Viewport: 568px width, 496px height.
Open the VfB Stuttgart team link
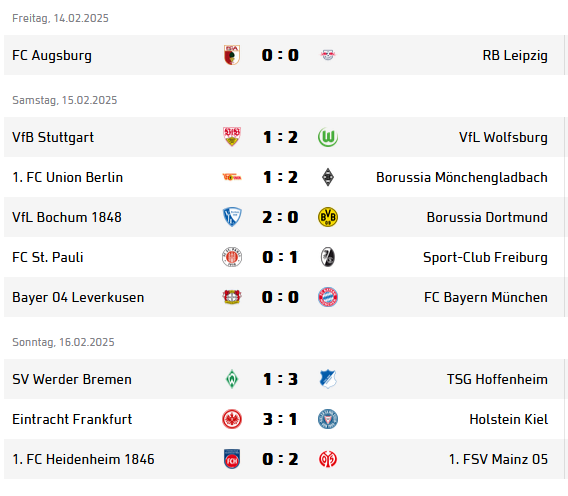pyautogui.click(x=53, y=137)
